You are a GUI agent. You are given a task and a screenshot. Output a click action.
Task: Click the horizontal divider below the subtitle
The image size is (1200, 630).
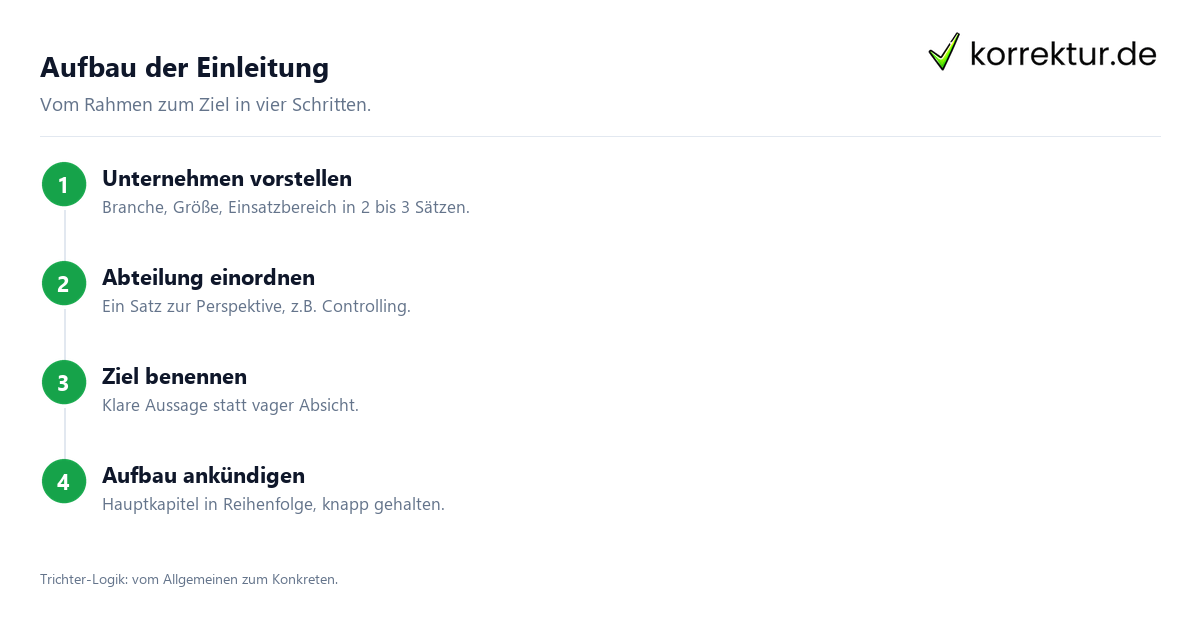point(600,136)
